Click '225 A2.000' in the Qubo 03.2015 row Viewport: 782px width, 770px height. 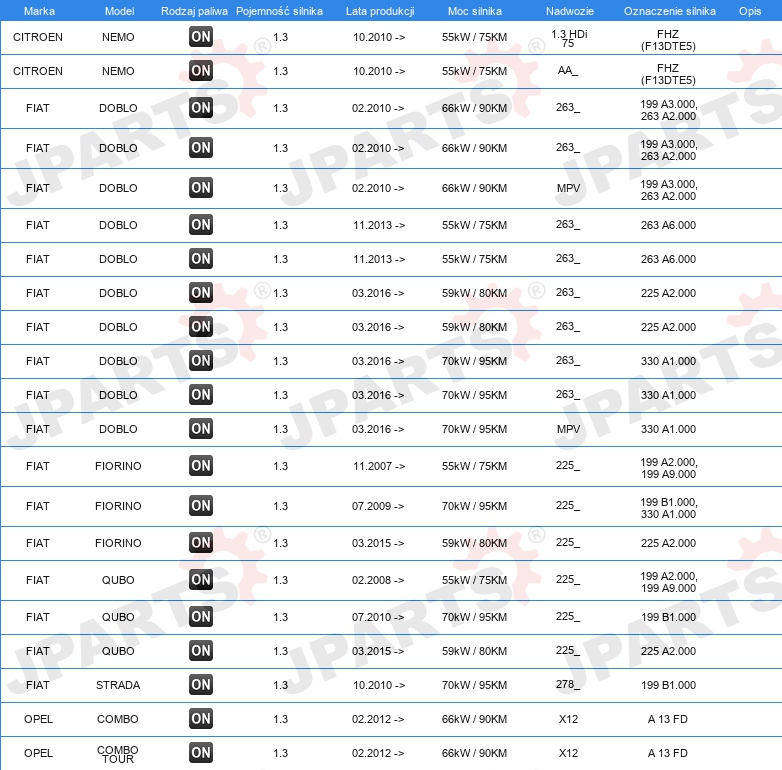point(668,651)
